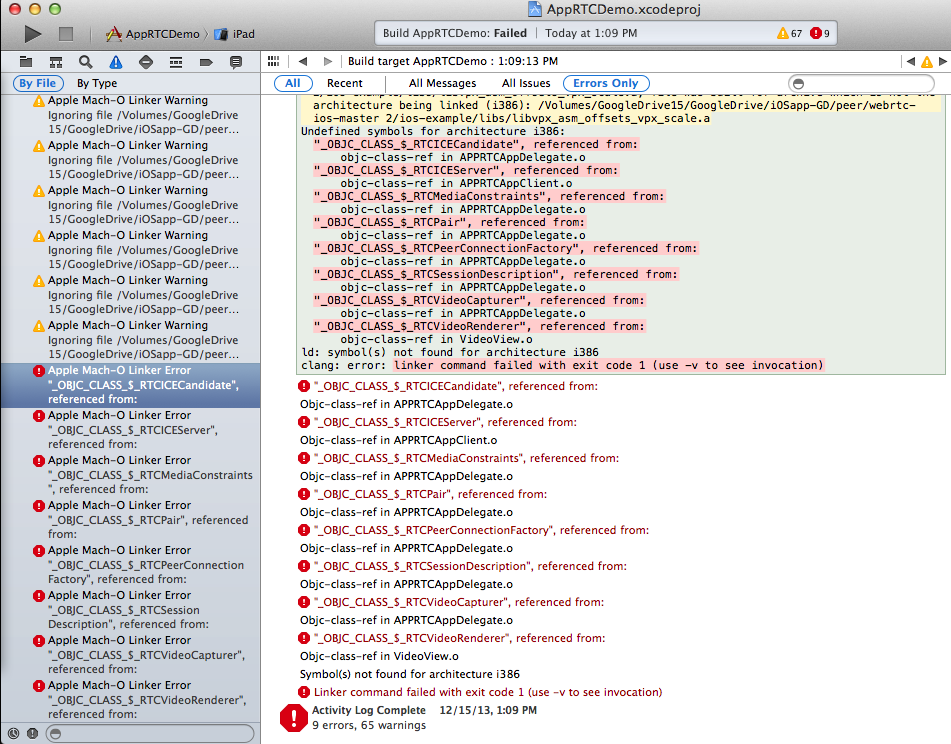Select By Type grouping
This screenshot has height=744, width=951.
tap(97, 83)
